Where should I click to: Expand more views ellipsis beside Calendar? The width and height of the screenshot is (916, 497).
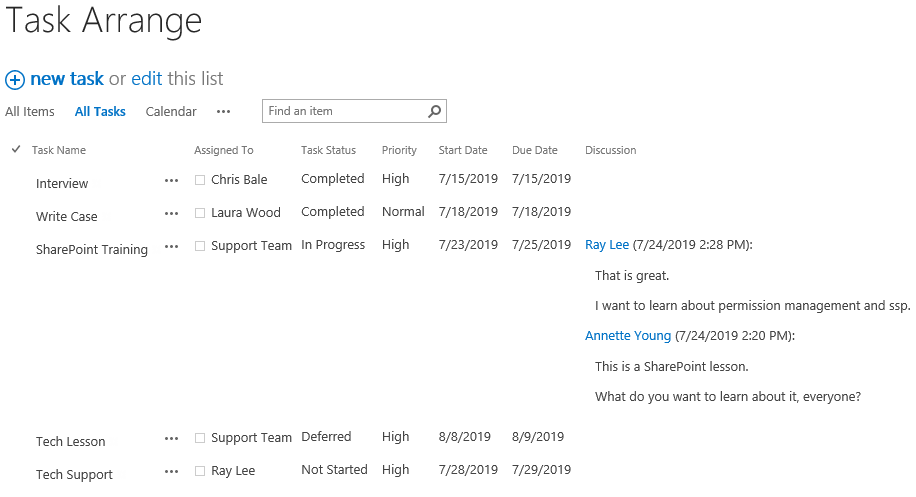[224, 112]
